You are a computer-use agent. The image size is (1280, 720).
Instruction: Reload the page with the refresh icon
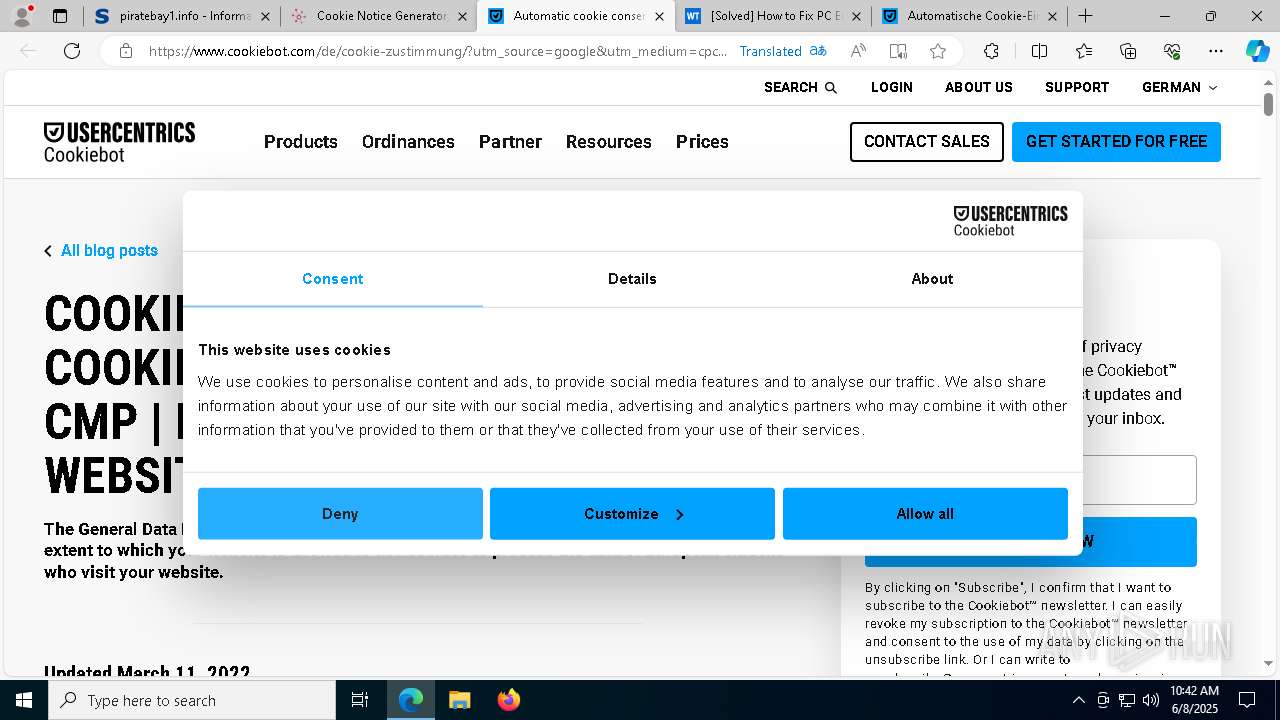pyautogui.click(x=72, y=51)
